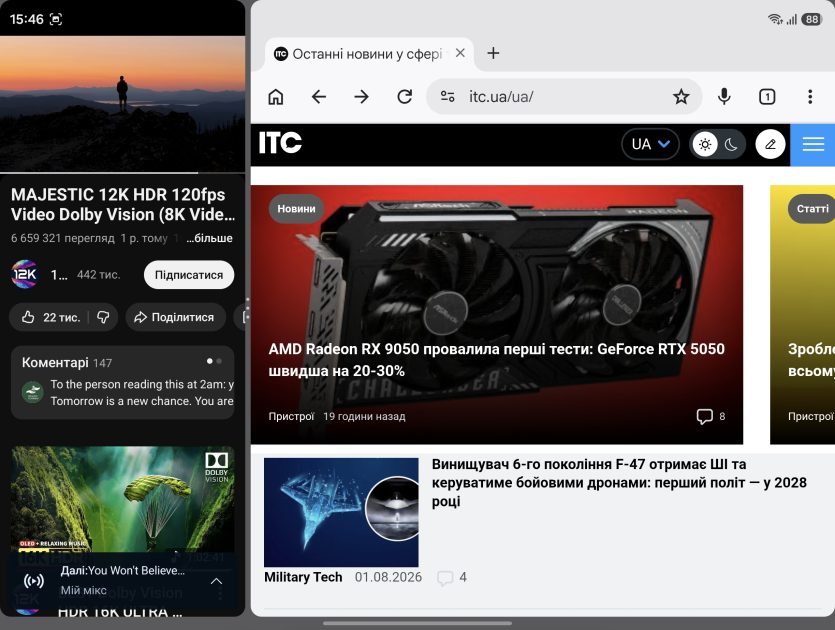Bookmark this page with star icon
Image resolution: width=835 pixels, height=630 pixels.
click(681, 97)
